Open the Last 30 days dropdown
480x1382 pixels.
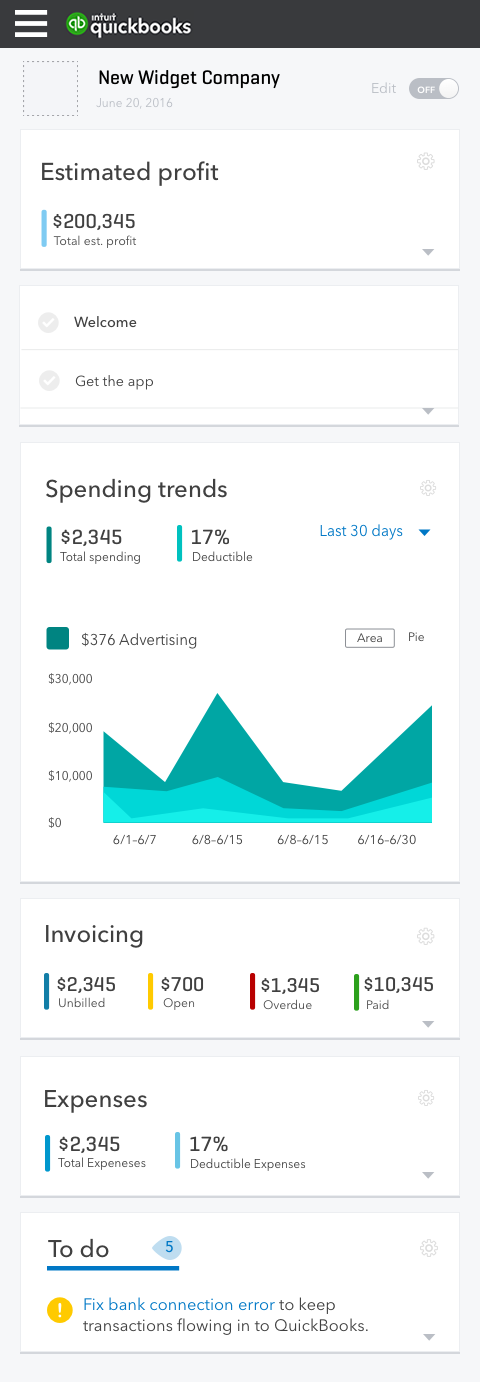(375, 531)
